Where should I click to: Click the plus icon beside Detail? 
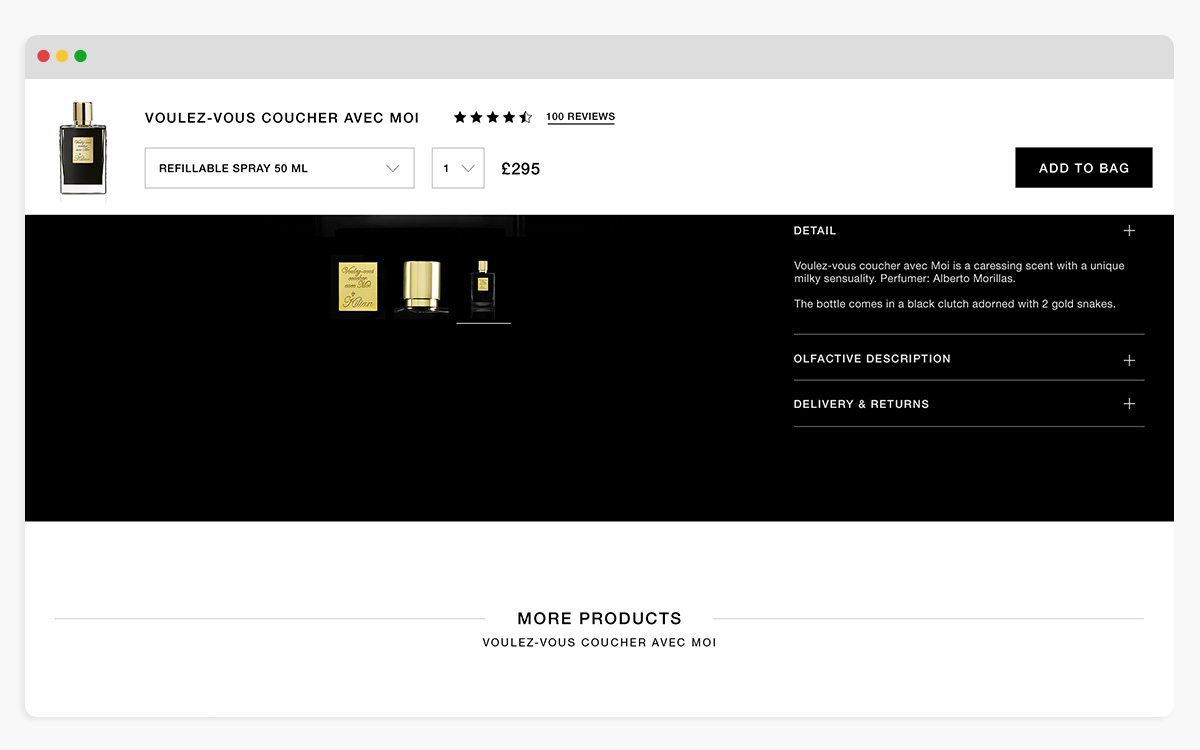click(1129, 231)
